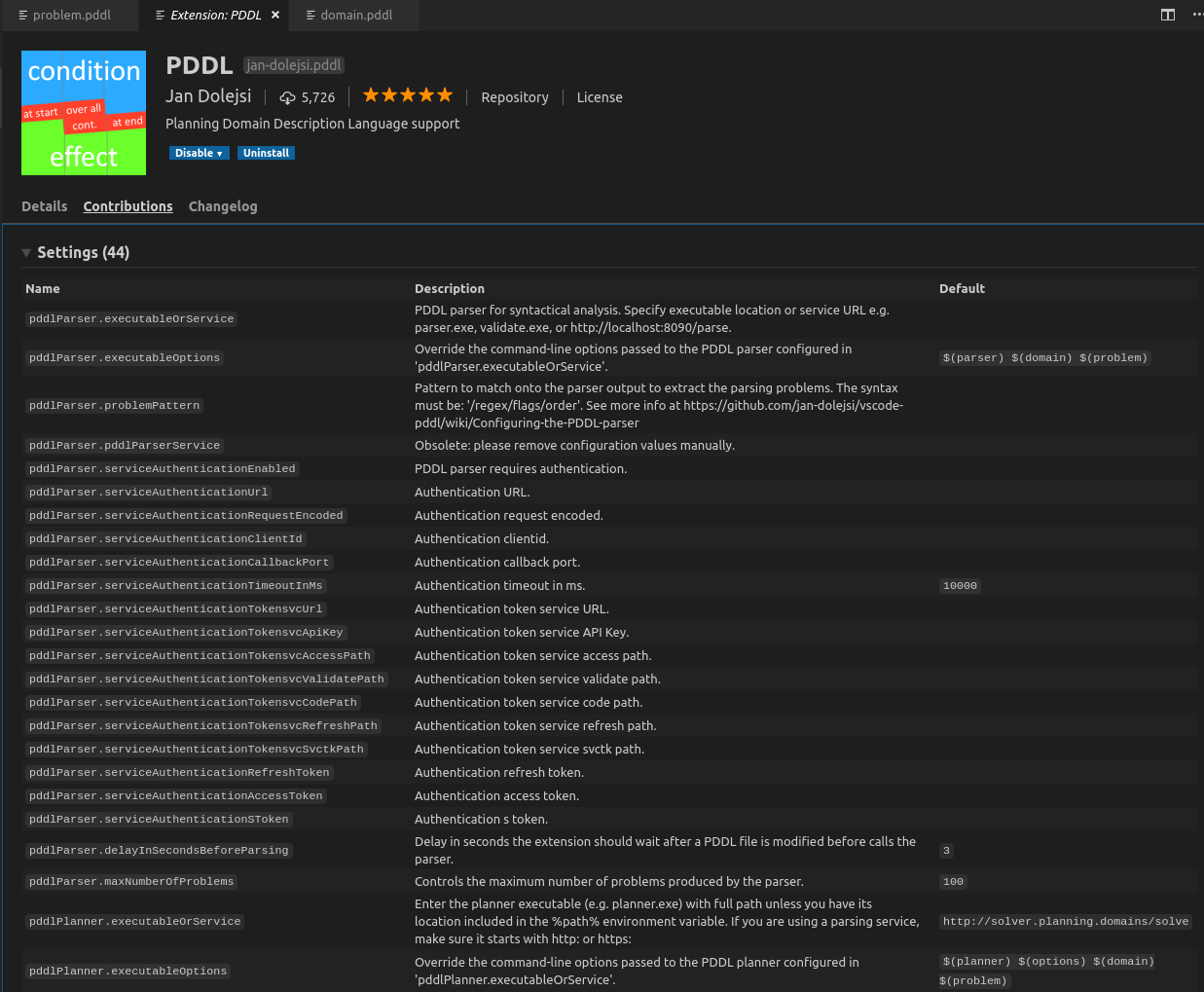
Task: Open the License link
Action: (599, 97)
